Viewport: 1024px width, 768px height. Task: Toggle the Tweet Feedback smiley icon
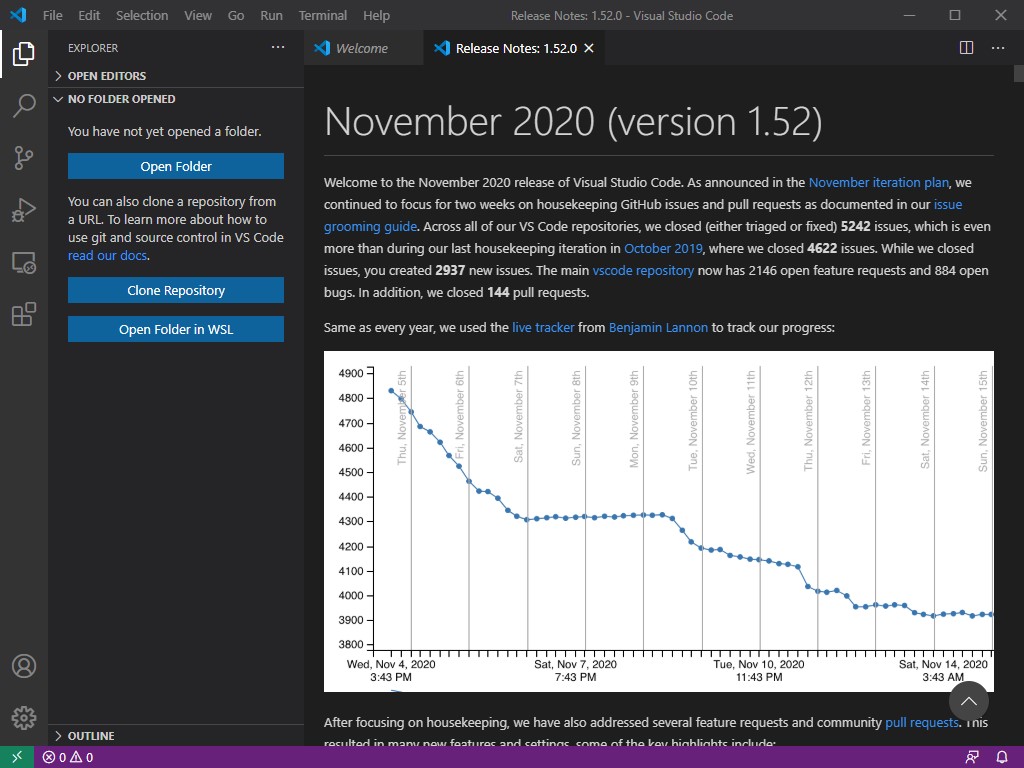click(971, 757)
